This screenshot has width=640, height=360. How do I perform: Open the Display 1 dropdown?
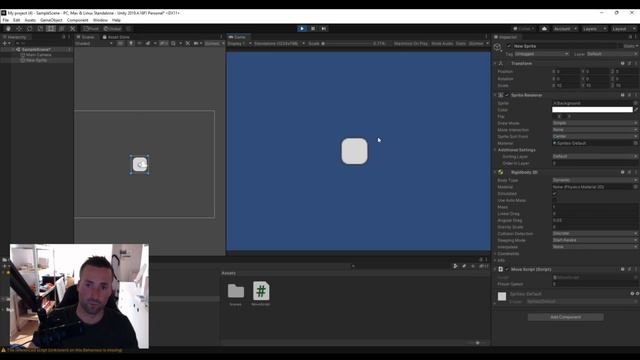(x=239, y=43)
